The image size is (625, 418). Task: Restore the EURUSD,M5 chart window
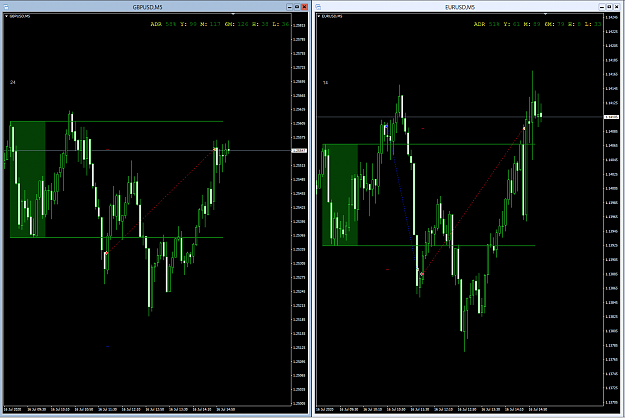coord(609,7)
